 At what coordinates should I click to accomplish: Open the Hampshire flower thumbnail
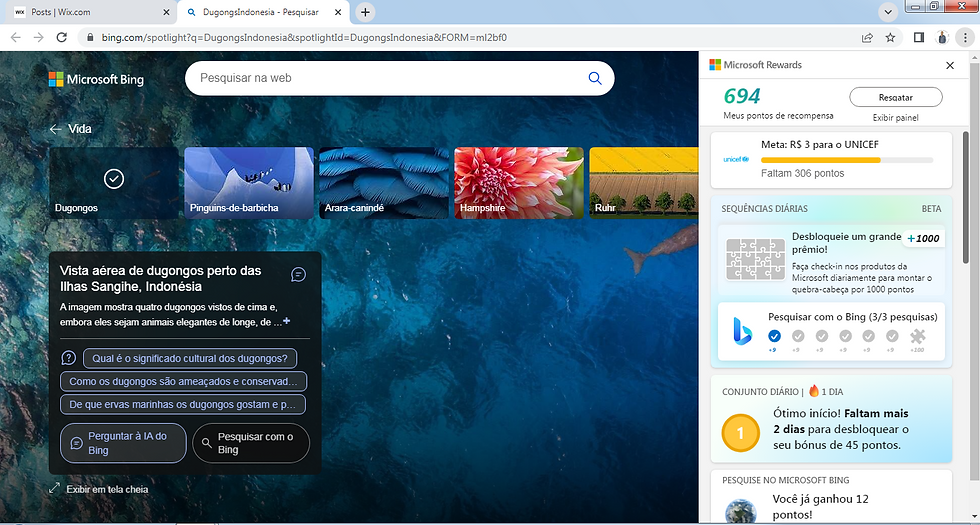click(x=519, y=183)
